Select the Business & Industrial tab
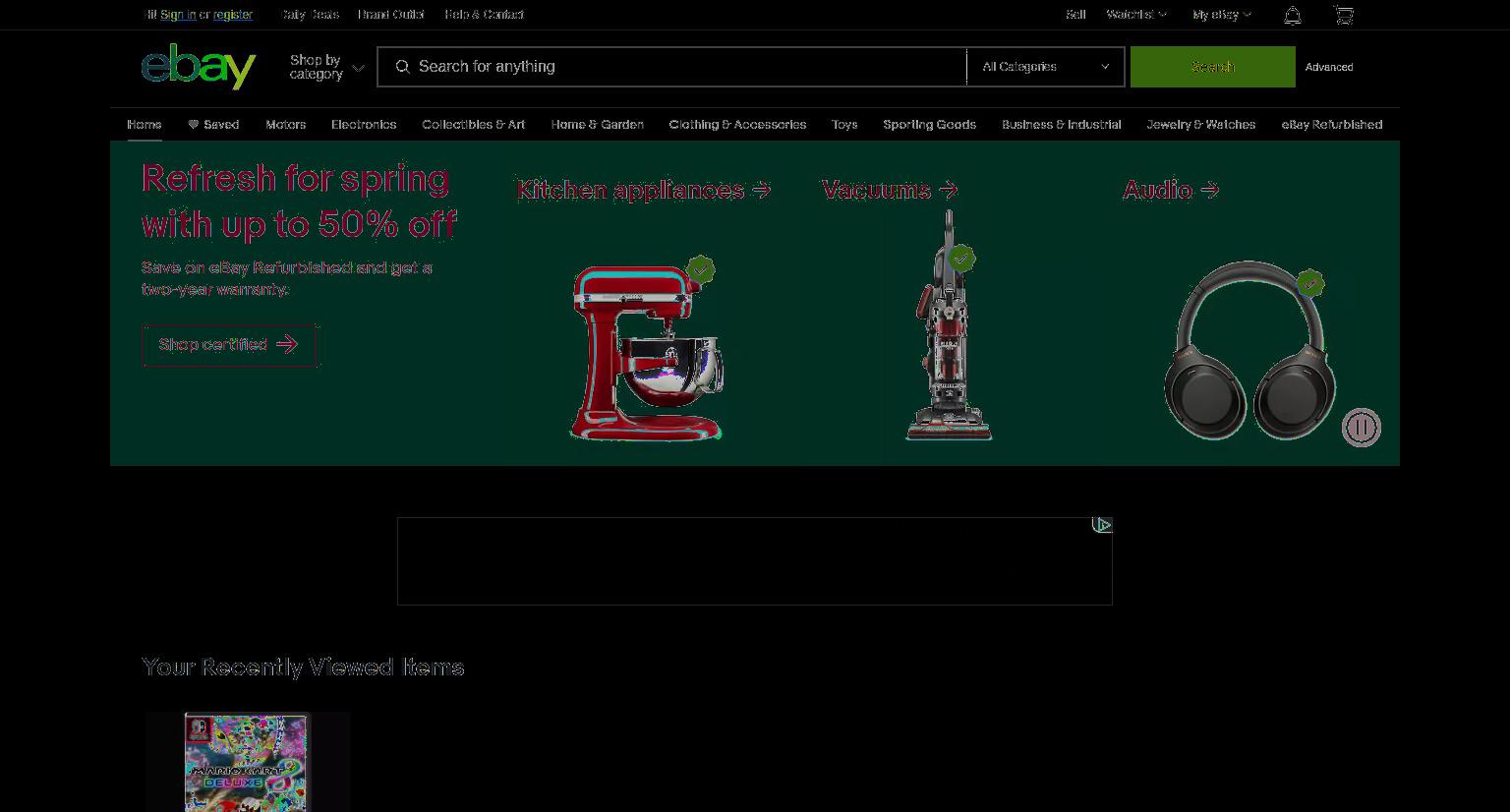 (1061, 125)
